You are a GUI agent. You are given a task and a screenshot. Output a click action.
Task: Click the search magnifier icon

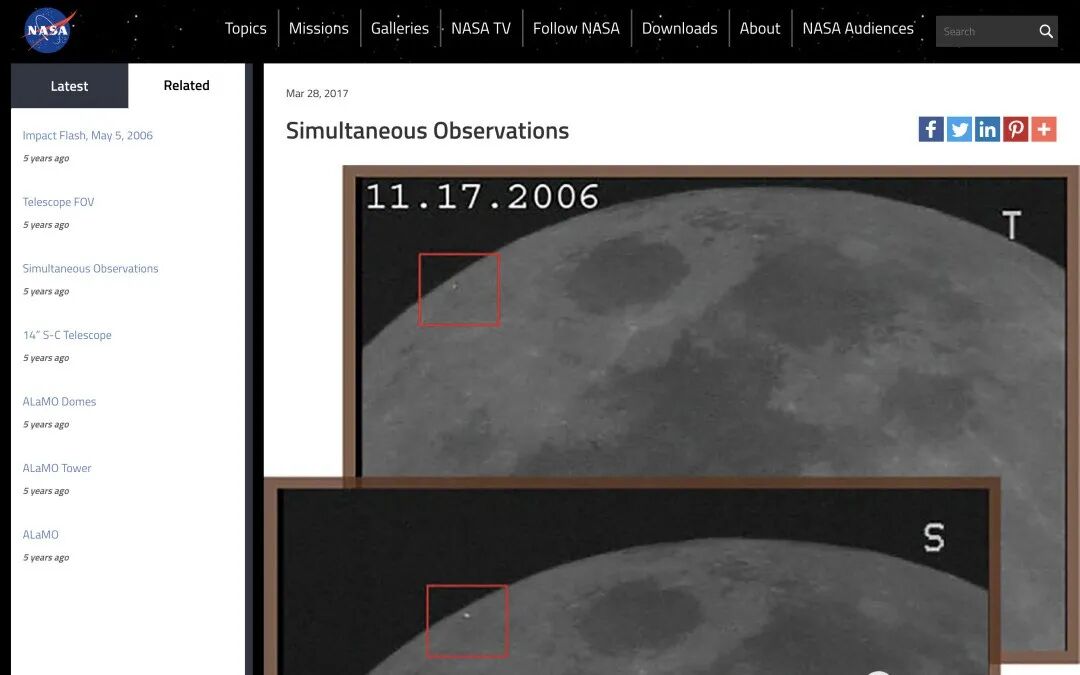(1046, 32)
